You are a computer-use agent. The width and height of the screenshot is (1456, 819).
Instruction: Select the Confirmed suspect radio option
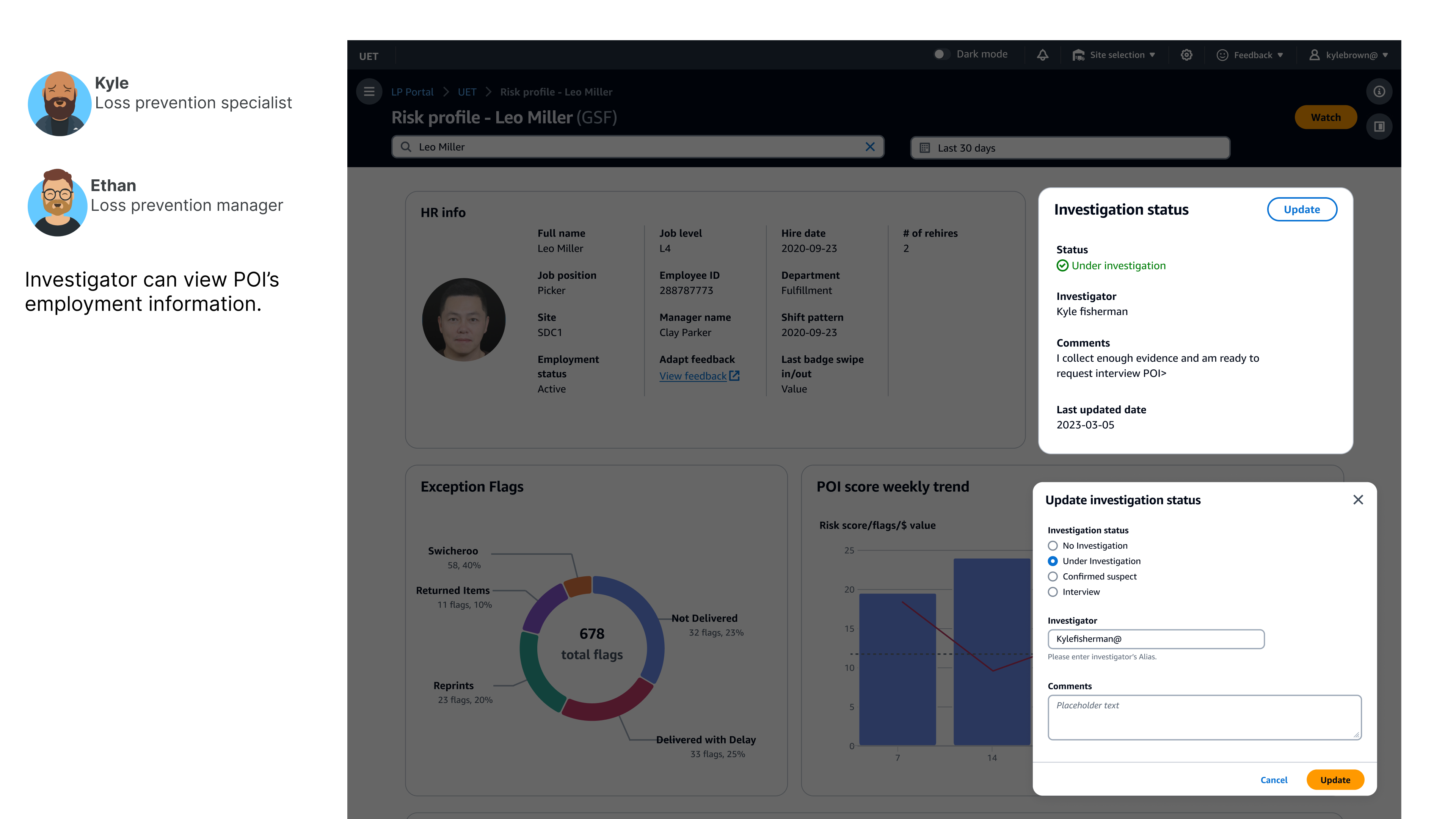[1053, 576]
